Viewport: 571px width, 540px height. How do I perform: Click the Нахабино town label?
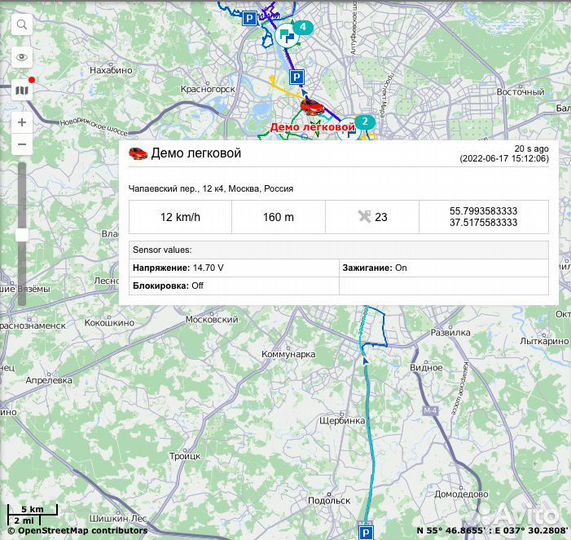coord(111,70)
